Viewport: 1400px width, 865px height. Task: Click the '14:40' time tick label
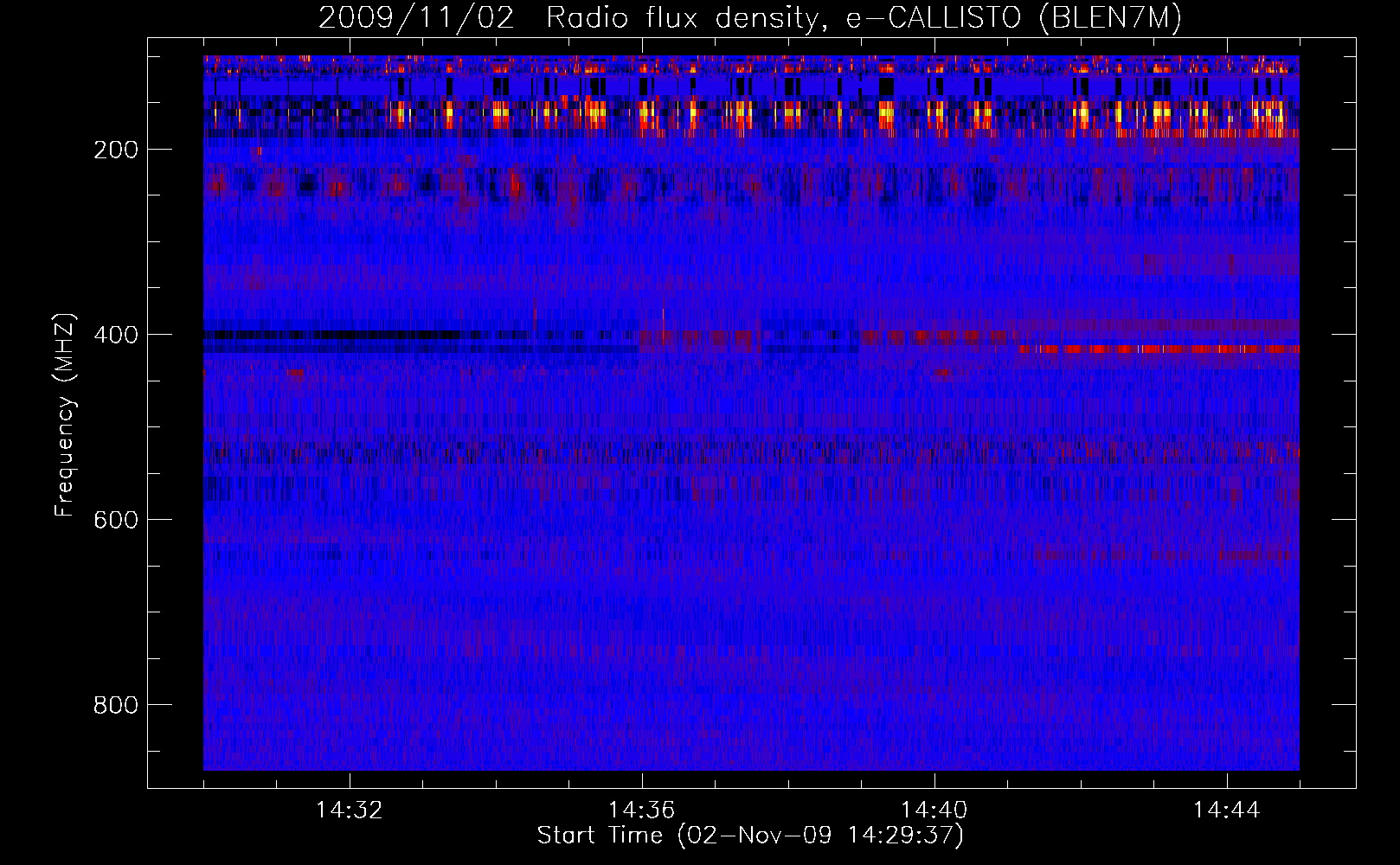934,811
